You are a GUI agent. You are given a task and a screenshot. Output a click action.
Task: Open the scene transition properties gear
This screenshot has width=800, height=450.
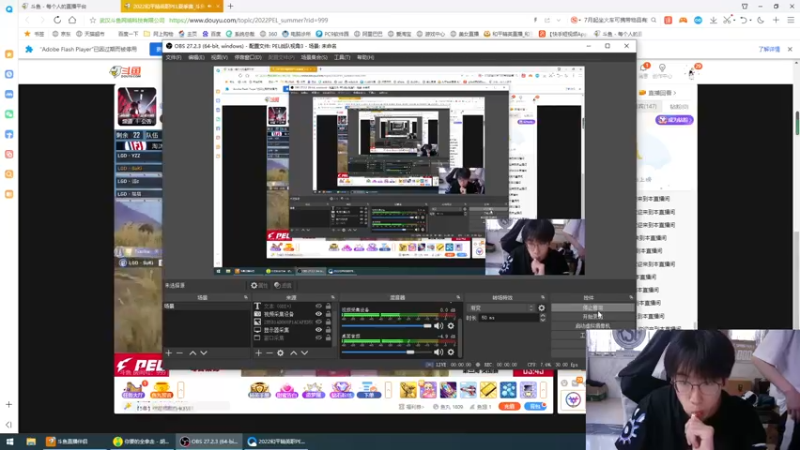pyautogui.click(x=541, y=308)
